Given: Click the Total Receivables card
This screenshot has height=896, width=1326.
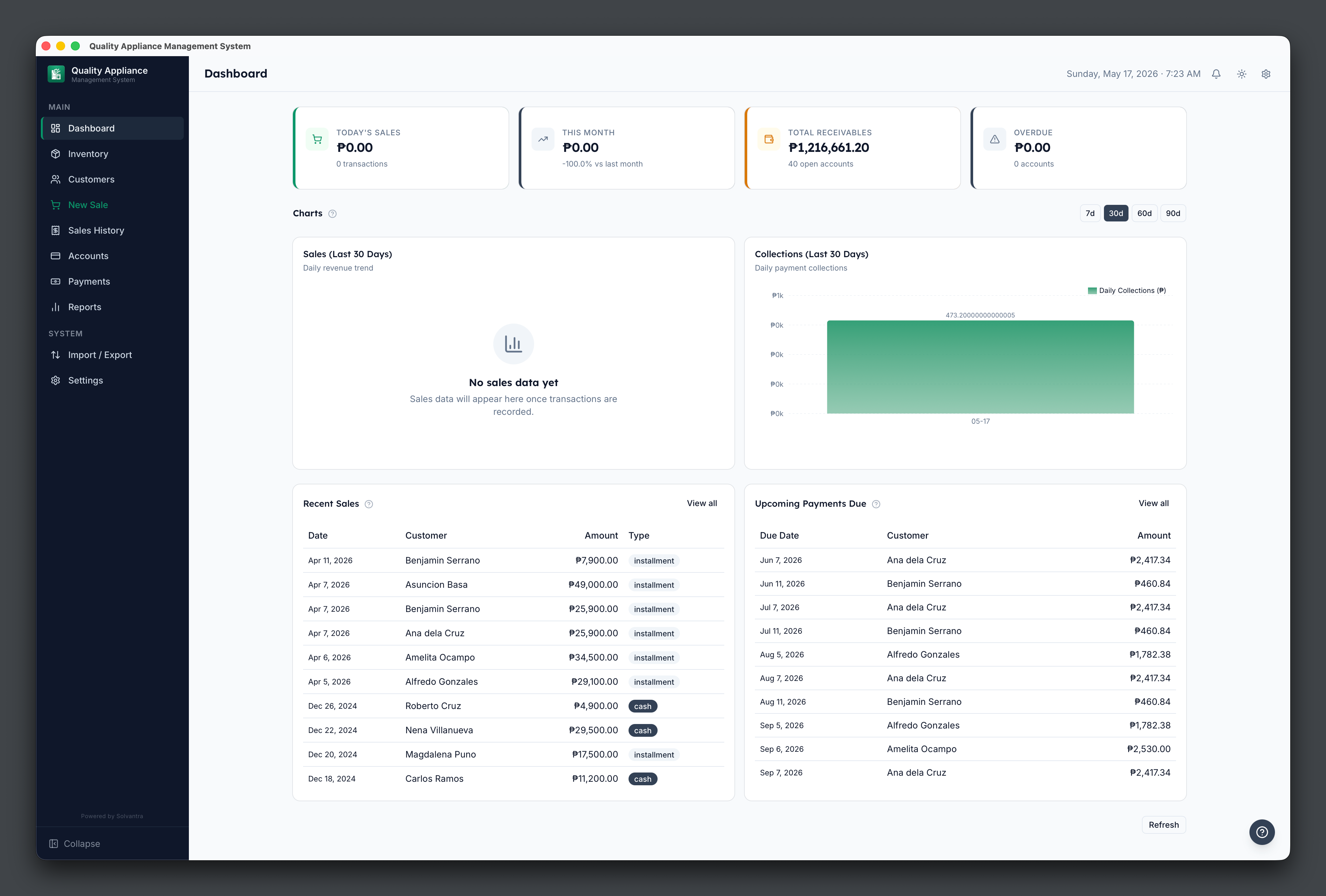Looking at the screenshot, I should pyautogui.click(x=853, y=148).
